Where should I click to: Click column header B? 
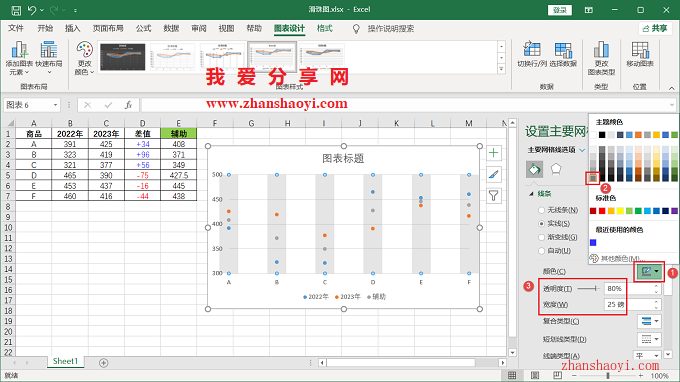(x=70, y=123)
